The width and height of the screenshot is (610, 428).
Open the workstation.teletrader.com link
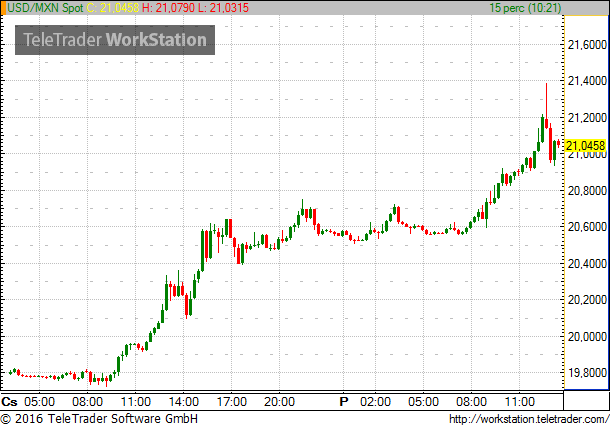pos(529,419)
